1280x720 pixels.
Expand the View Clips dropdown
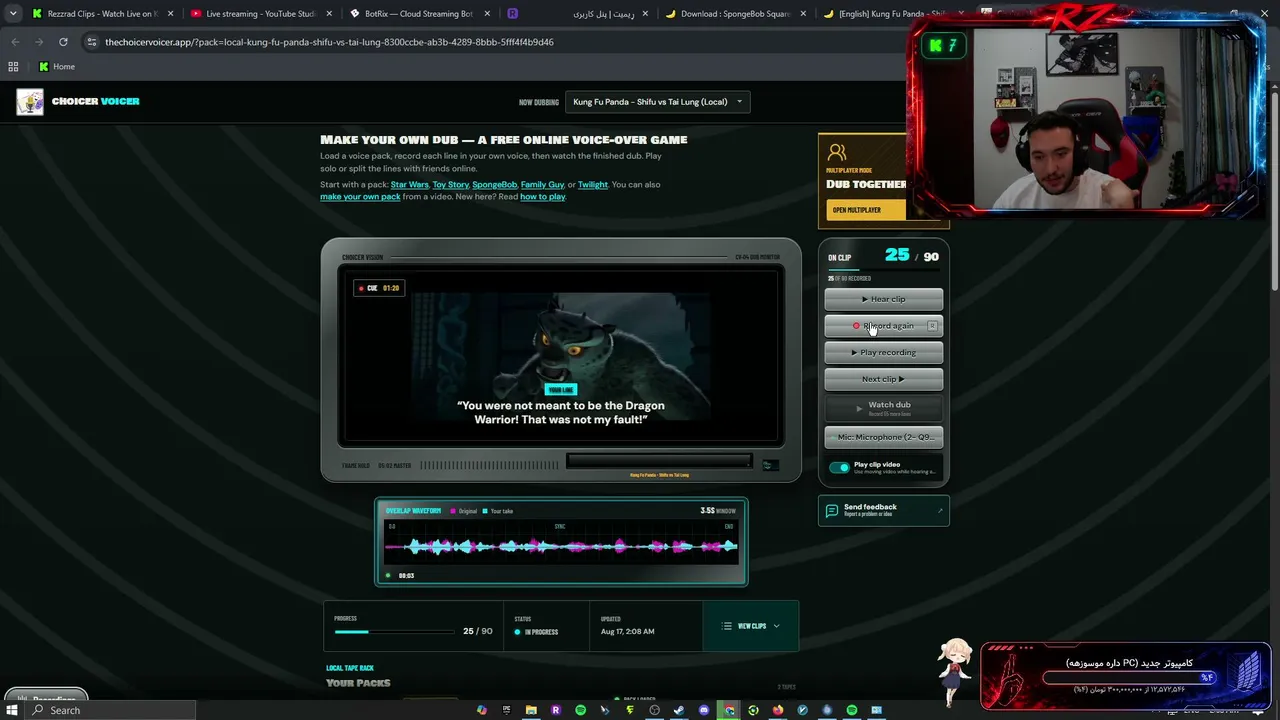[751, 626]
